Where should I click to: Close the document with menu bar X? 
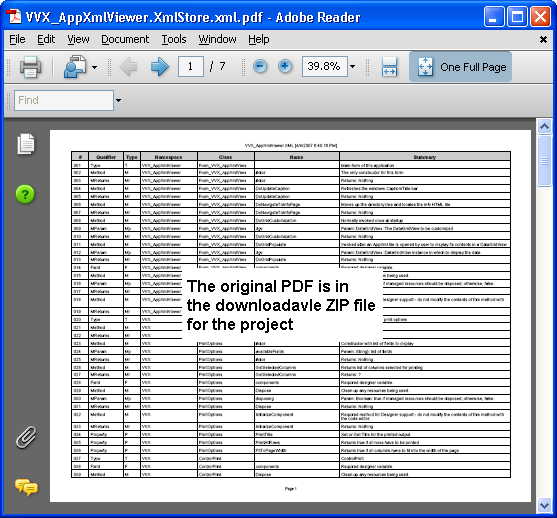coord(543,39)
